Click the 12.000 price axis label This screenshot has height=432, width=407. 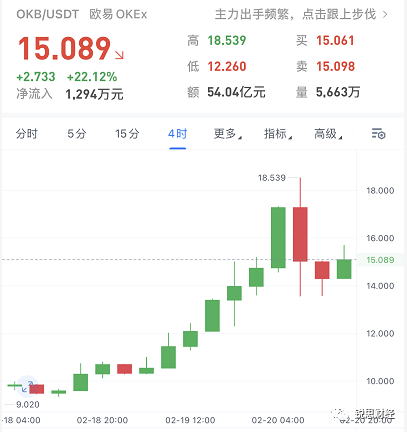[380, 333]
